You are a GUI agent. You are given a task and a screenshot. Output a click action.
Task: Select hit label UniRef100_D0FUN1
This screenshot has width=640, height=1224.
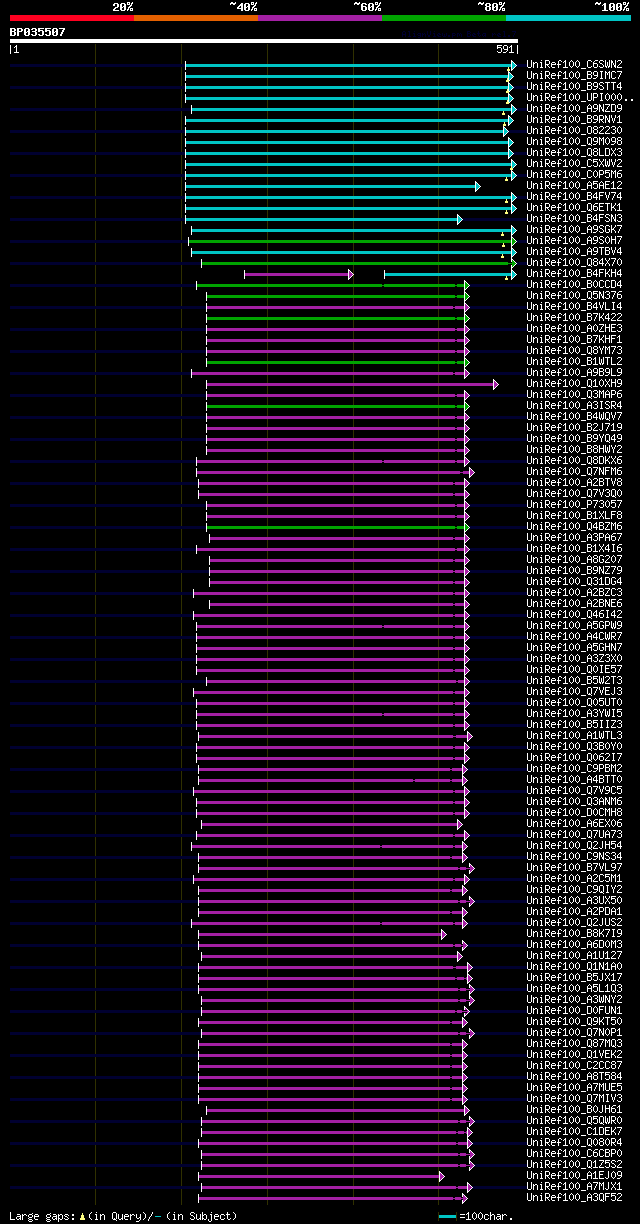pyautogui.click(x=574, y=1010)
